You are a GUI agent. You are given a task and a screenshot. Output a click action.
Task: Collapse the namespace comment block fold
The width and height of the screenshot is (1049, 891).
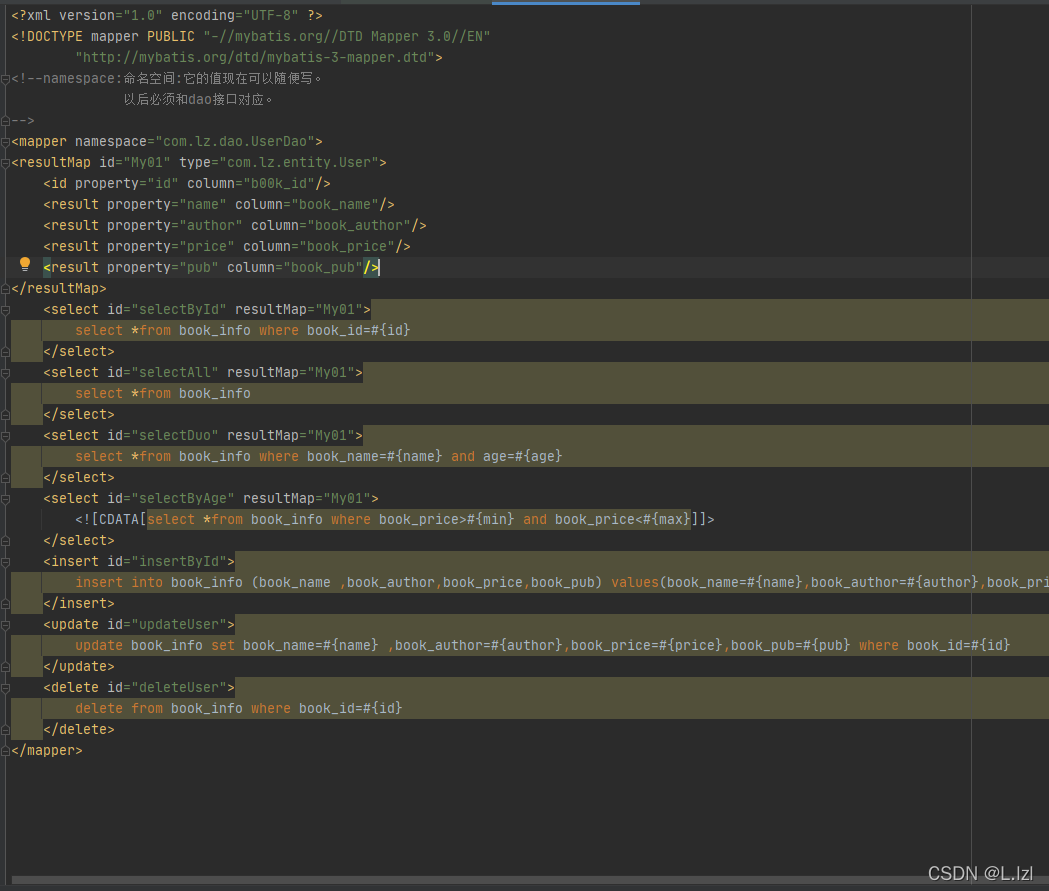pos(5,79)
